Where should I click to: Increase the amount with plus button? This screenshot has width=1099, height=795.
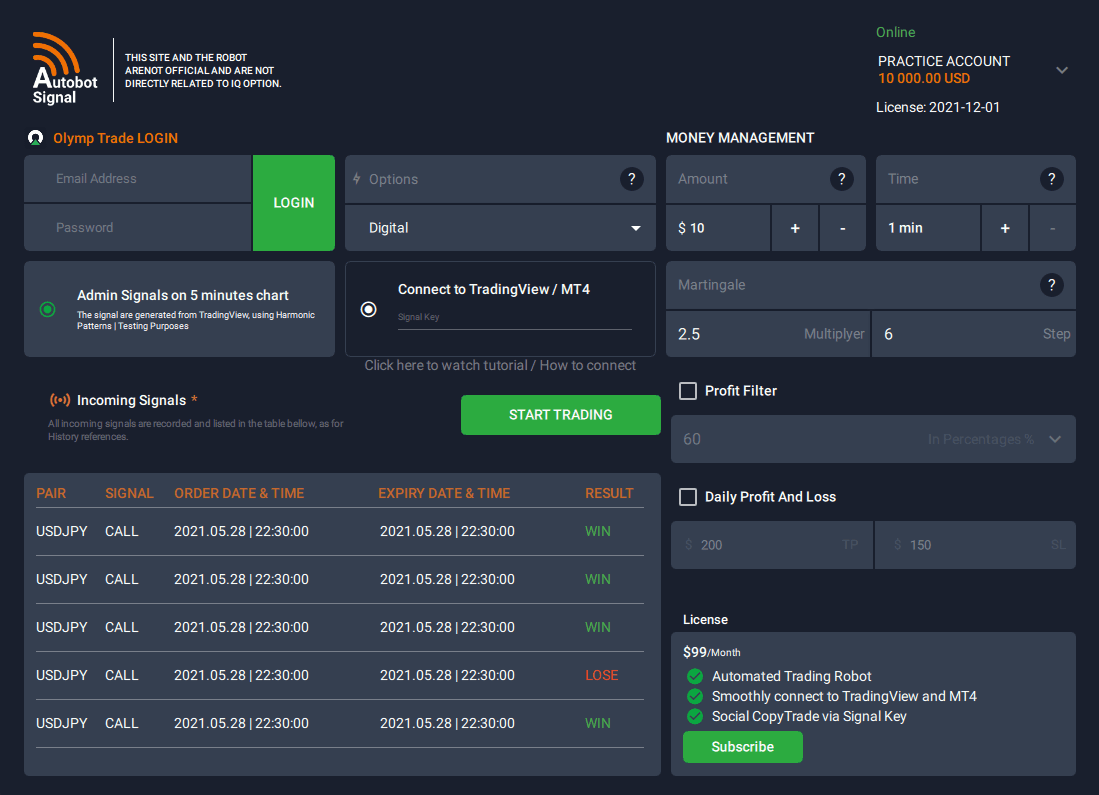tap(795, 228)
